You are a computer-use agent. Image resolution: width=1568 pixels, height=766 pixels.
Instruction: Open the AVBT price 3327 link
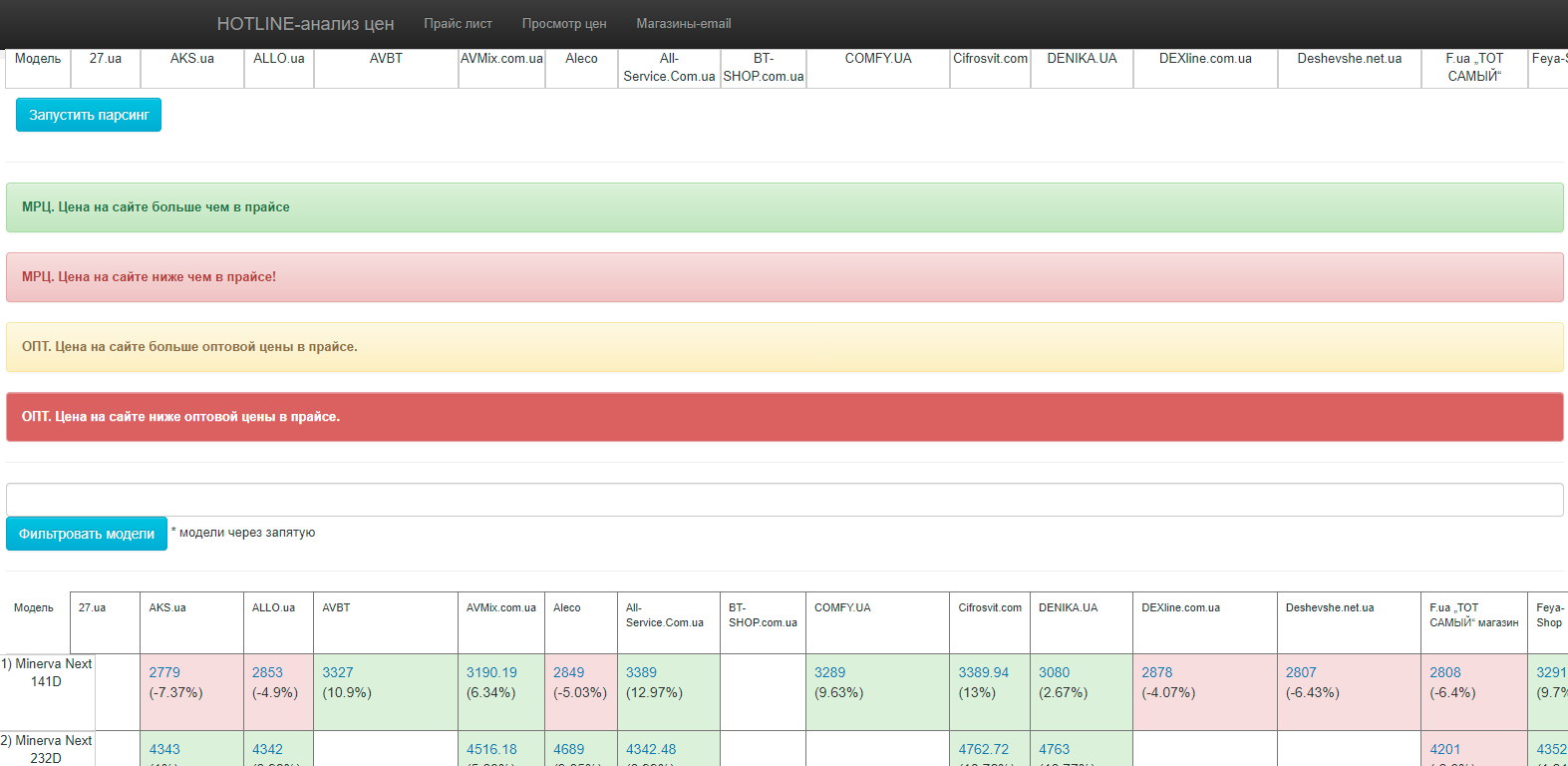[337, 672]
